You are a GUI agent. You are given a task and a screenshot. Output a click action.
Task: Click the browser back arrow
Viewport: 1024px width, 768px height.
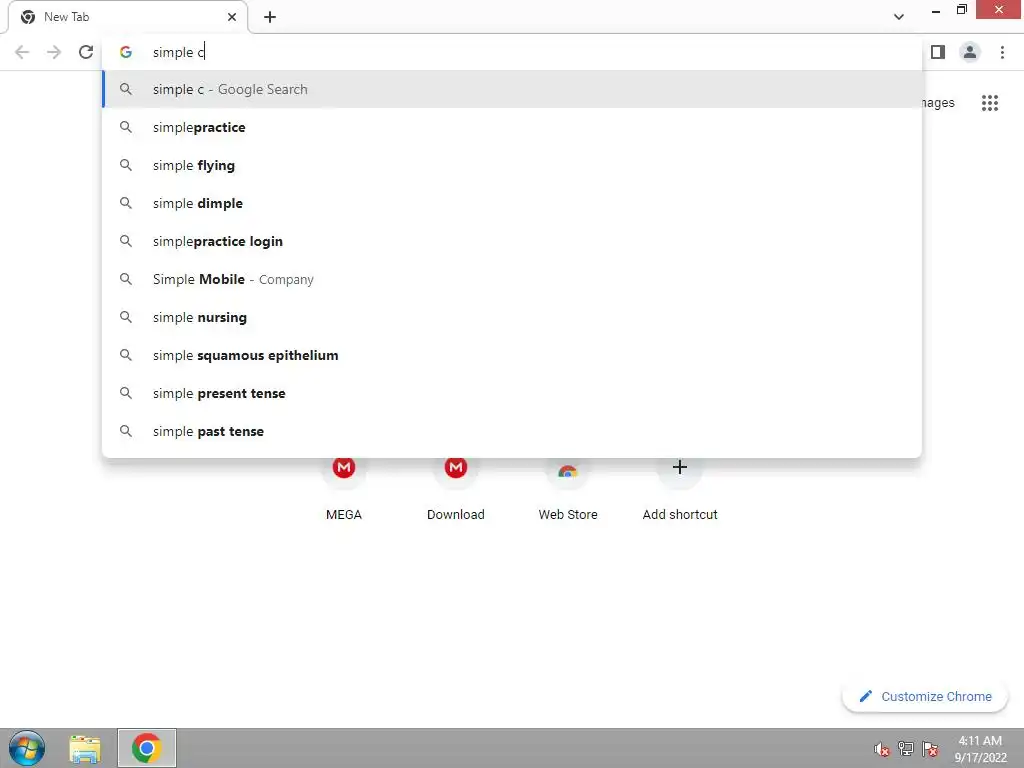coord(22,52)
